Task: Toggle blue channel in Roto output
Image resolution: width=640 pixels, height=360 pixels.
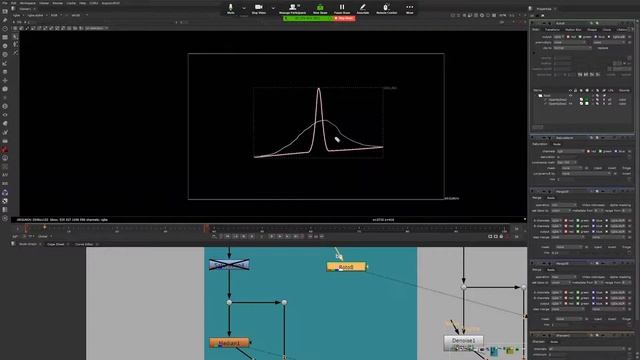Action: pyautogui.click(x=595, y=37)
